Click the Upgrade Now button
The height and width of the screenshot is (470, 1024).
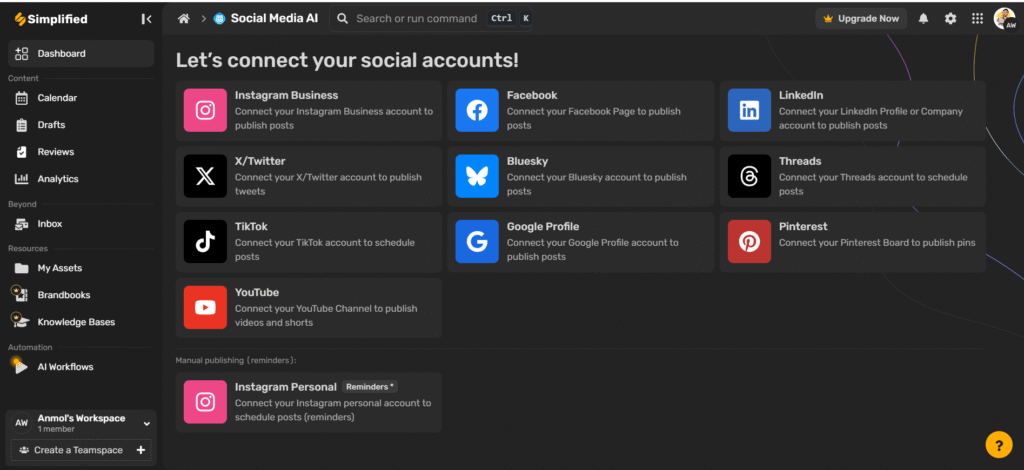tap(861, 18)
